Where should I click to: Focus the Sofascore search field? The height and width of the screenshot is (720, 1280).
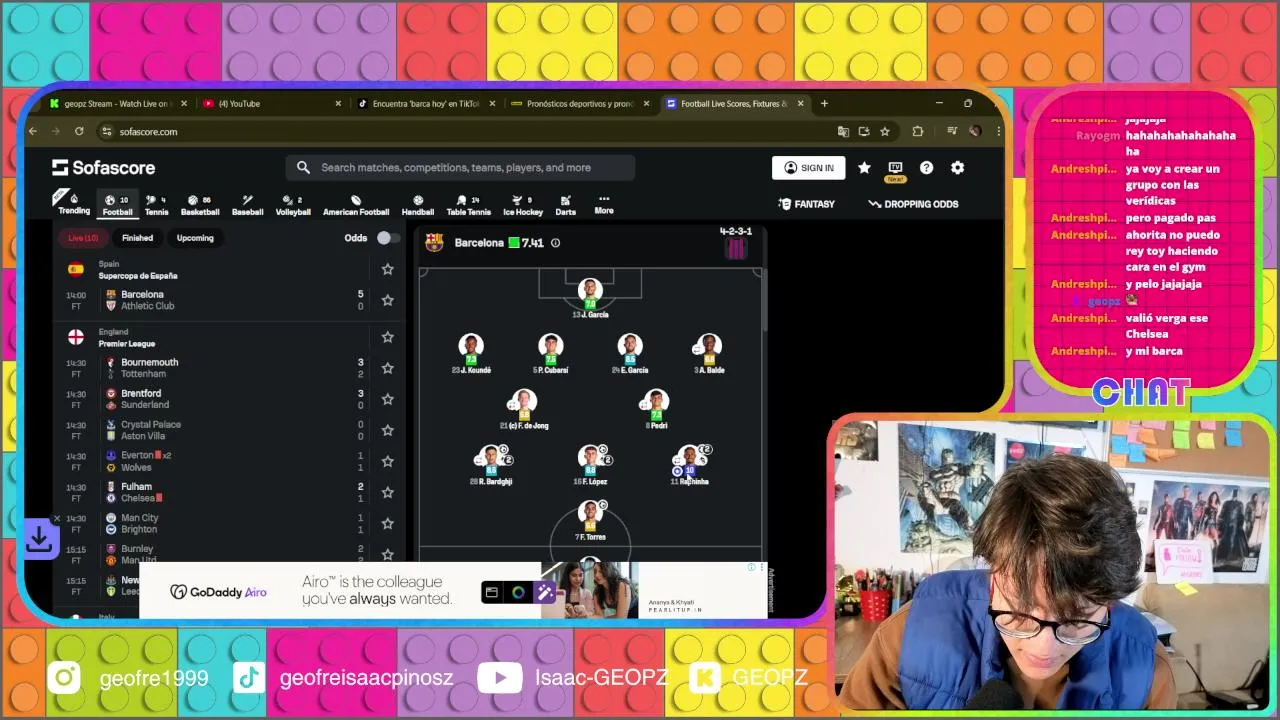pyautogui.click(x=460, y=167)
